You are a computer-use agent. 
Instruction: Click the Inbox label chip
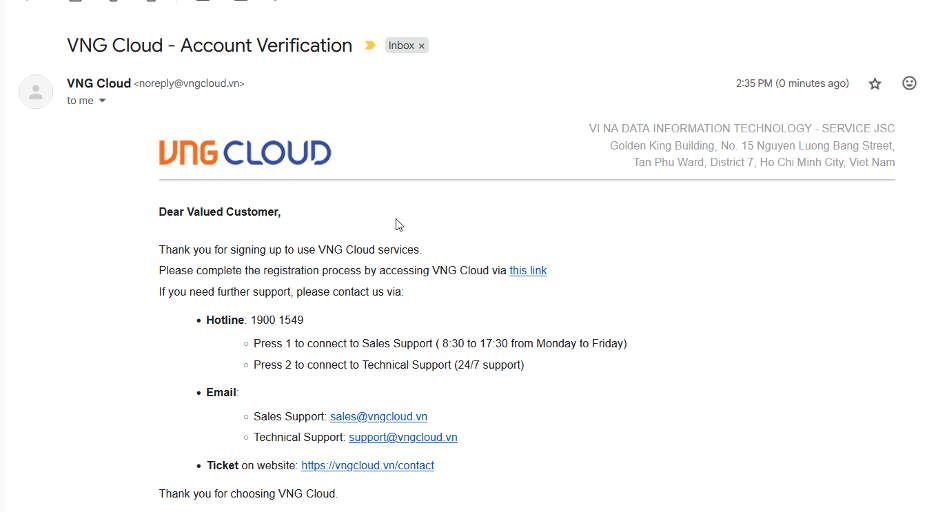401,46
